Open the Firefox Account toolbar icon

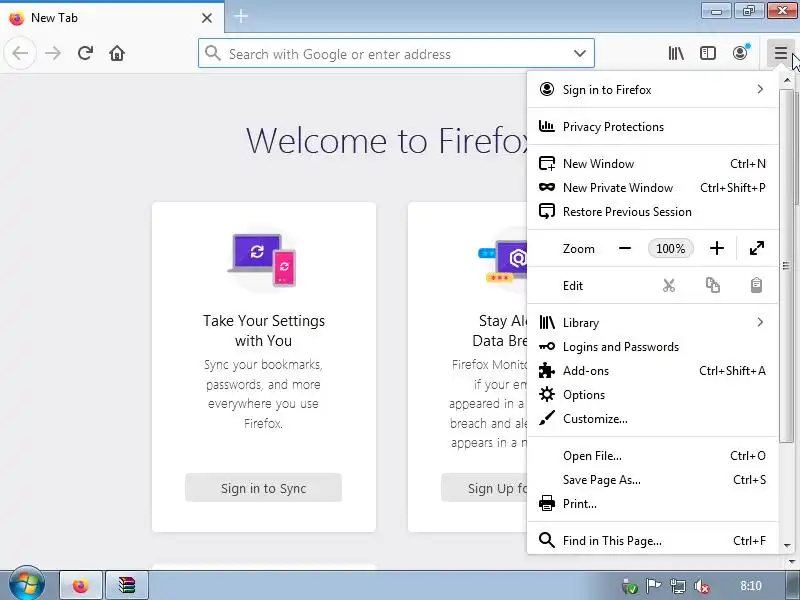(740, 53)
